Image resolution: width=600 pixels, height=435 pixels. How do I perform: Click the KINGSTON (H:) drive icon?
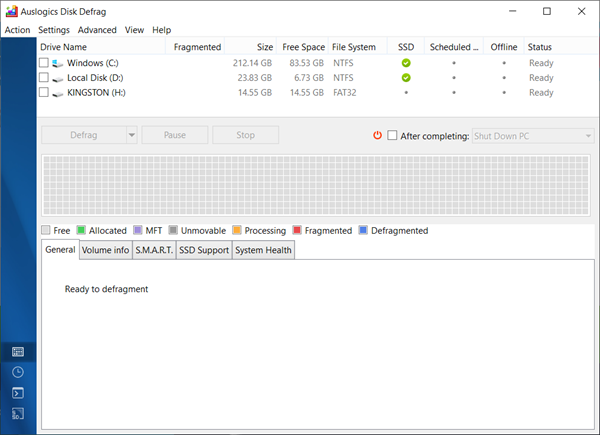(x=57, y=94)
